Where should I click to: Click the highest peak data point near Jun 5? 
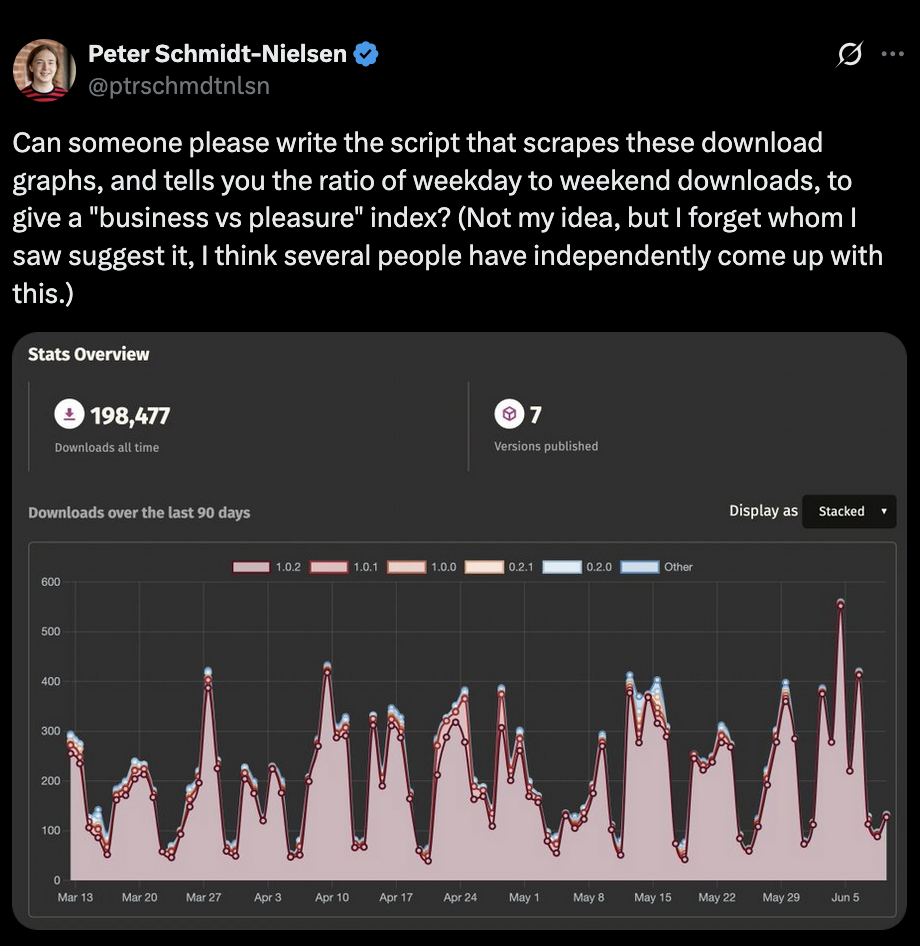[841, 604]
